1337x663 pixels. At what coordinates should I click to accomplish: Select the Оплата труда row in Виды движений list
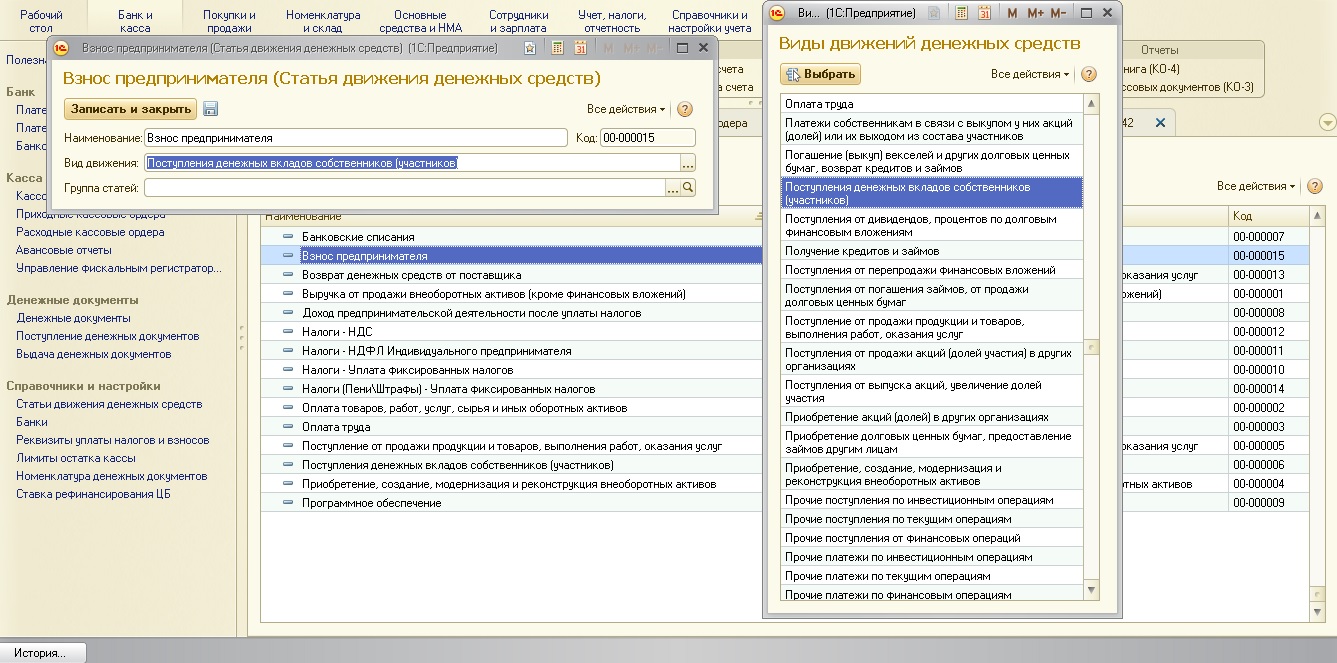coord(932,104)
